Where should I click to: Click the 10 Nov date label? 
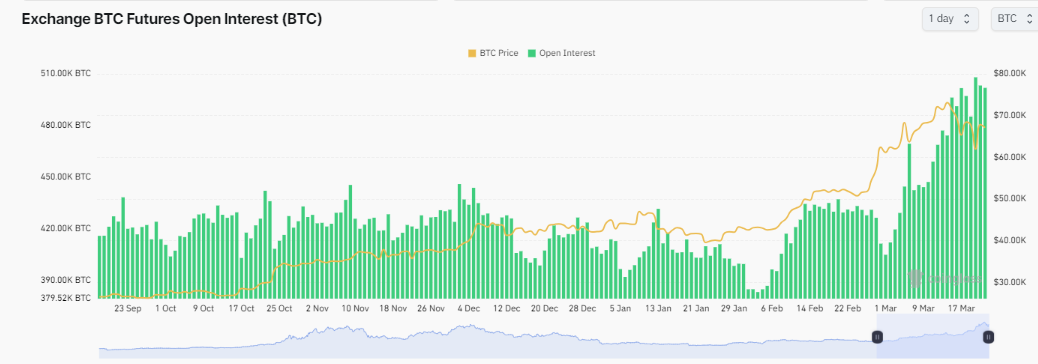355,308
